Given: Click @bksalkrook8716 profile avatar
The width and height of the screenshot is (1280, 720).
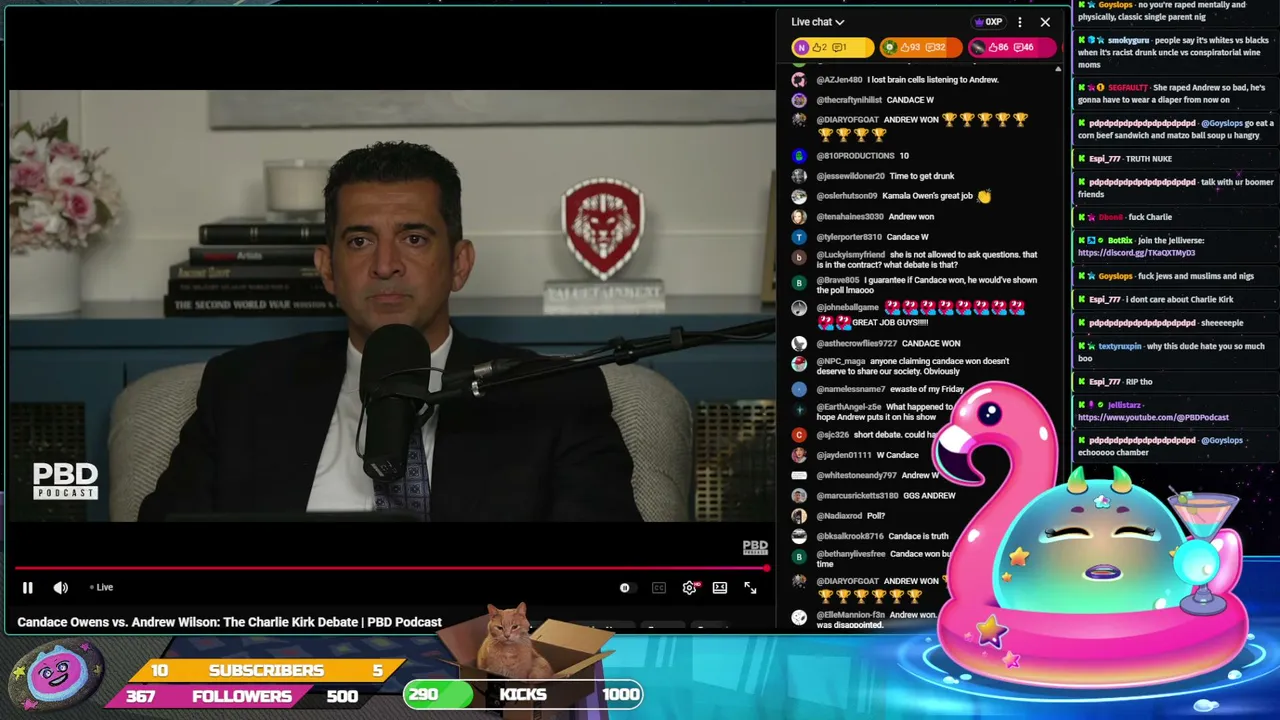Looking at the screenshot, I should click(799, 536).
